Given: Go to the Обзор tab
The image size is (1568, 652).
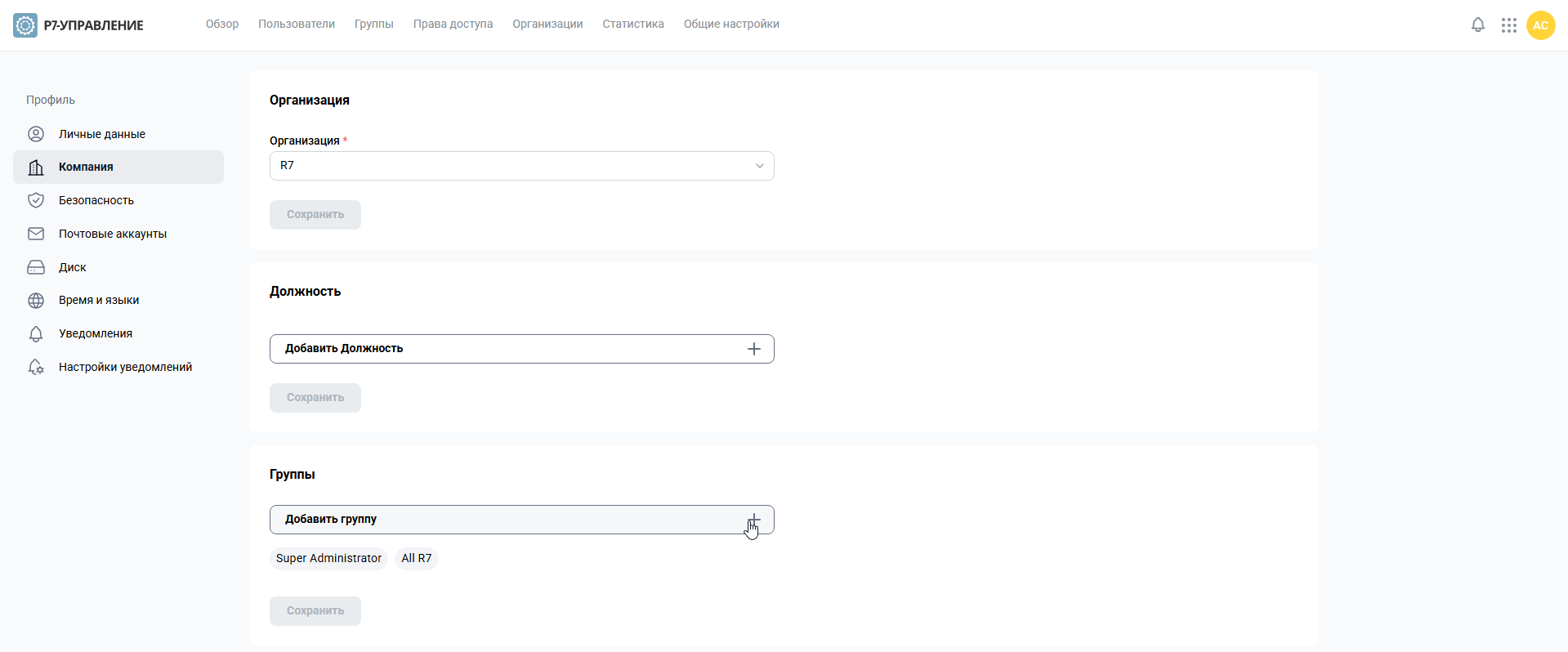Looking at the screenshot, I should tap(222, 25).
